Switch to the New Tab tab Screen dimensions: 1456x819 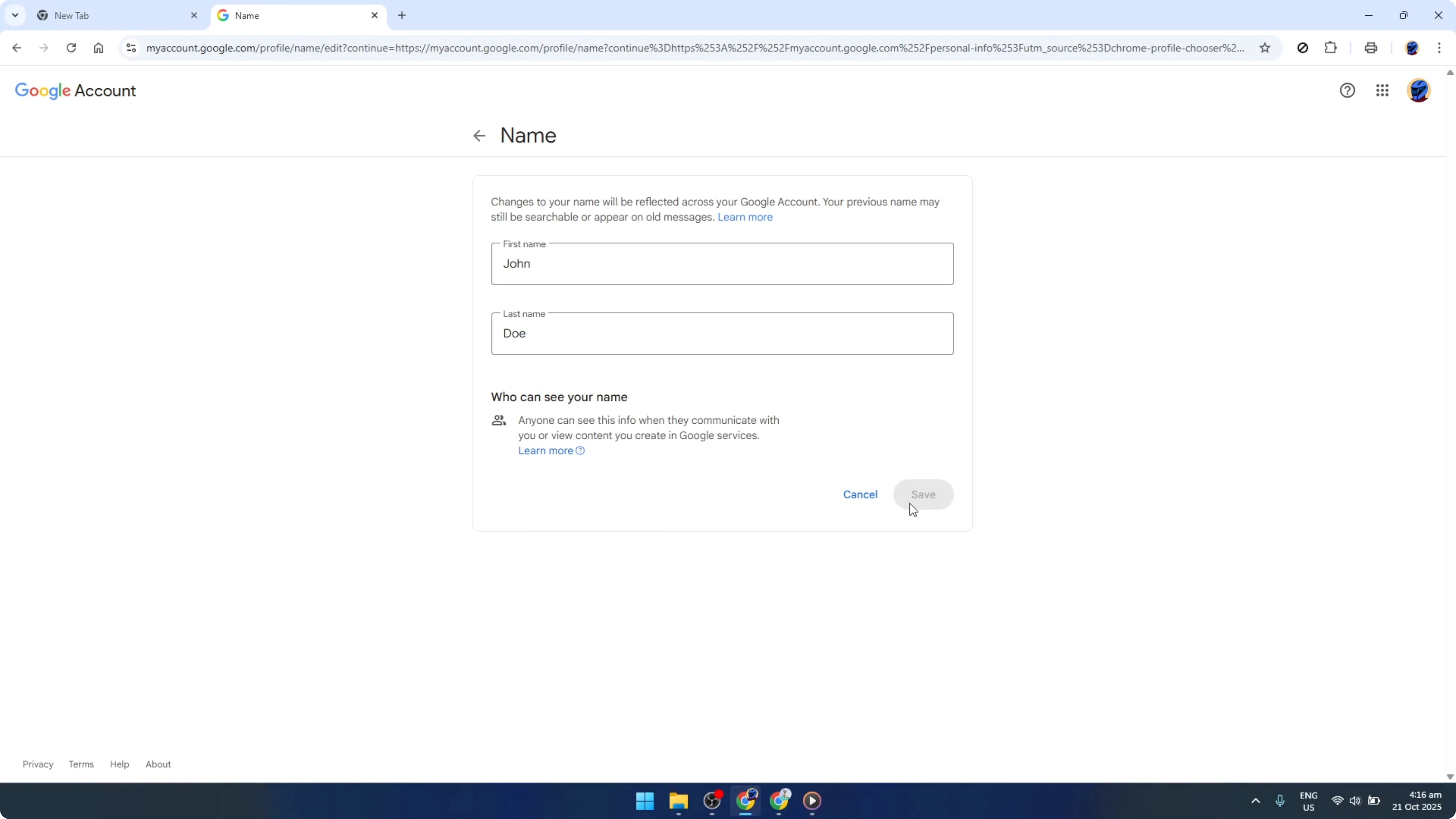(118, 15)
